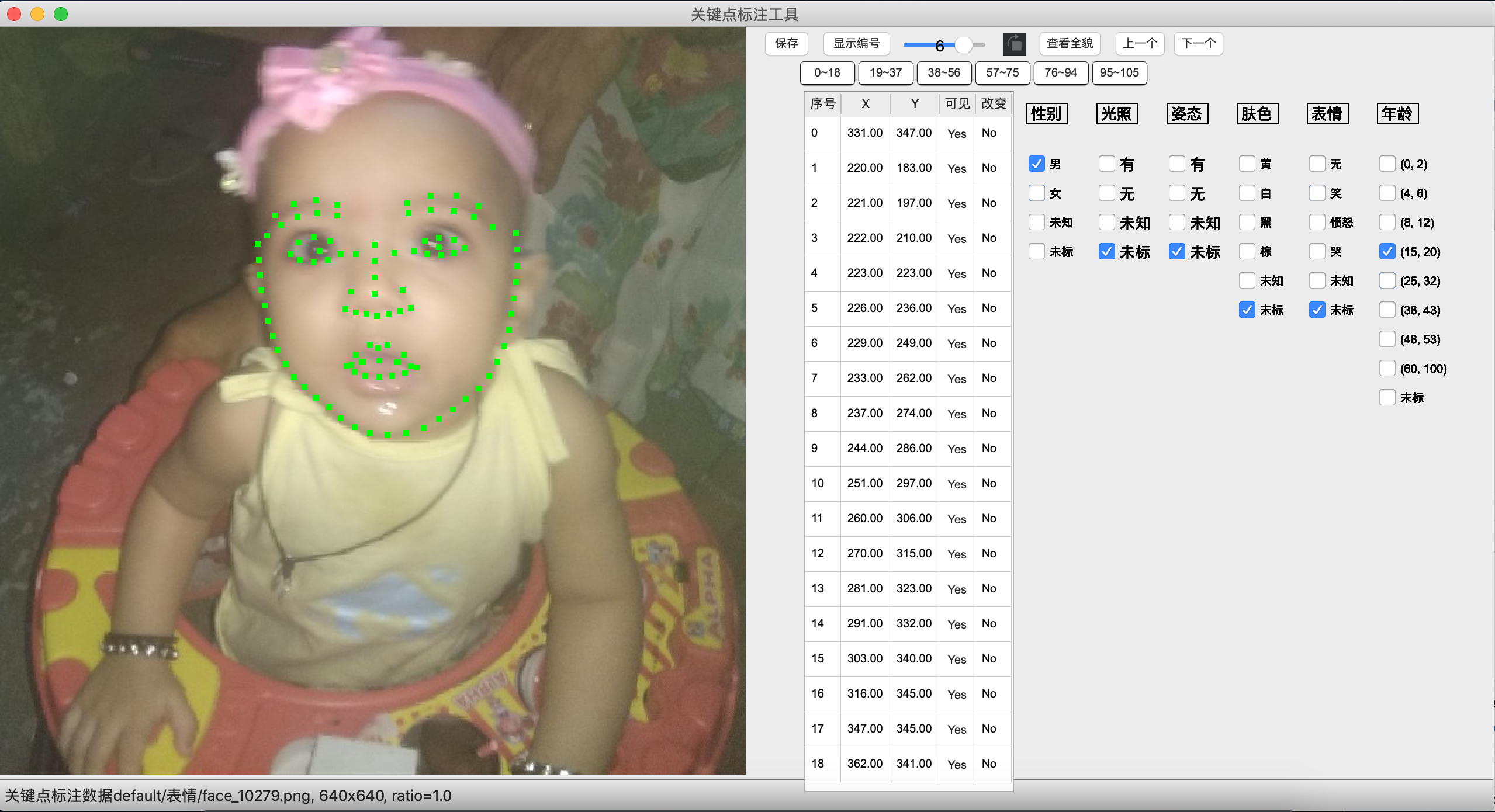1495x812 pixels.
Task: Select X value 362.00 in row 18
Action: tap(865, 764)
